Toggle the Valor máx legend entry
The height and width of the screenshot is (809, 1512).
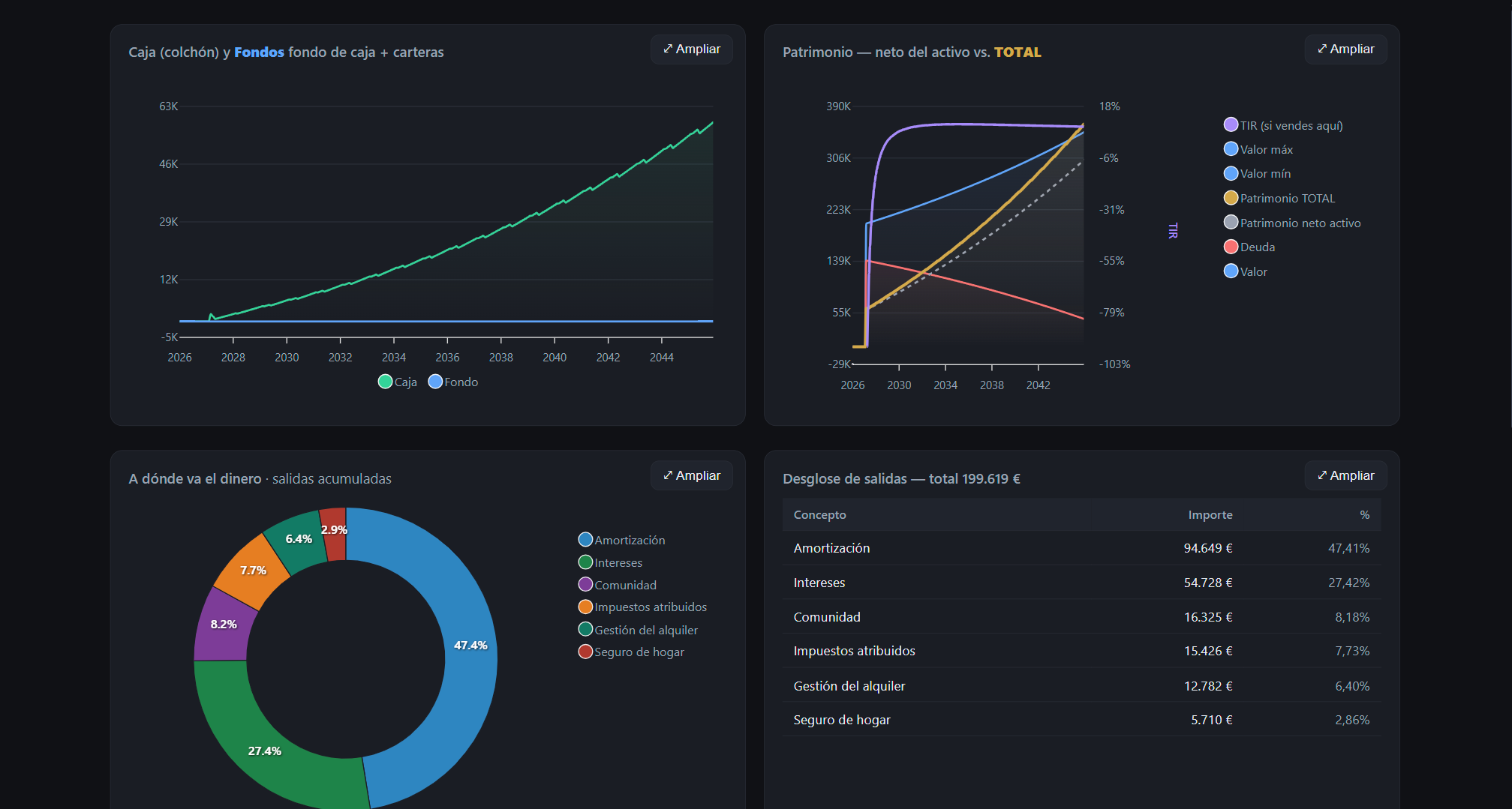[x=1258, y=150]
